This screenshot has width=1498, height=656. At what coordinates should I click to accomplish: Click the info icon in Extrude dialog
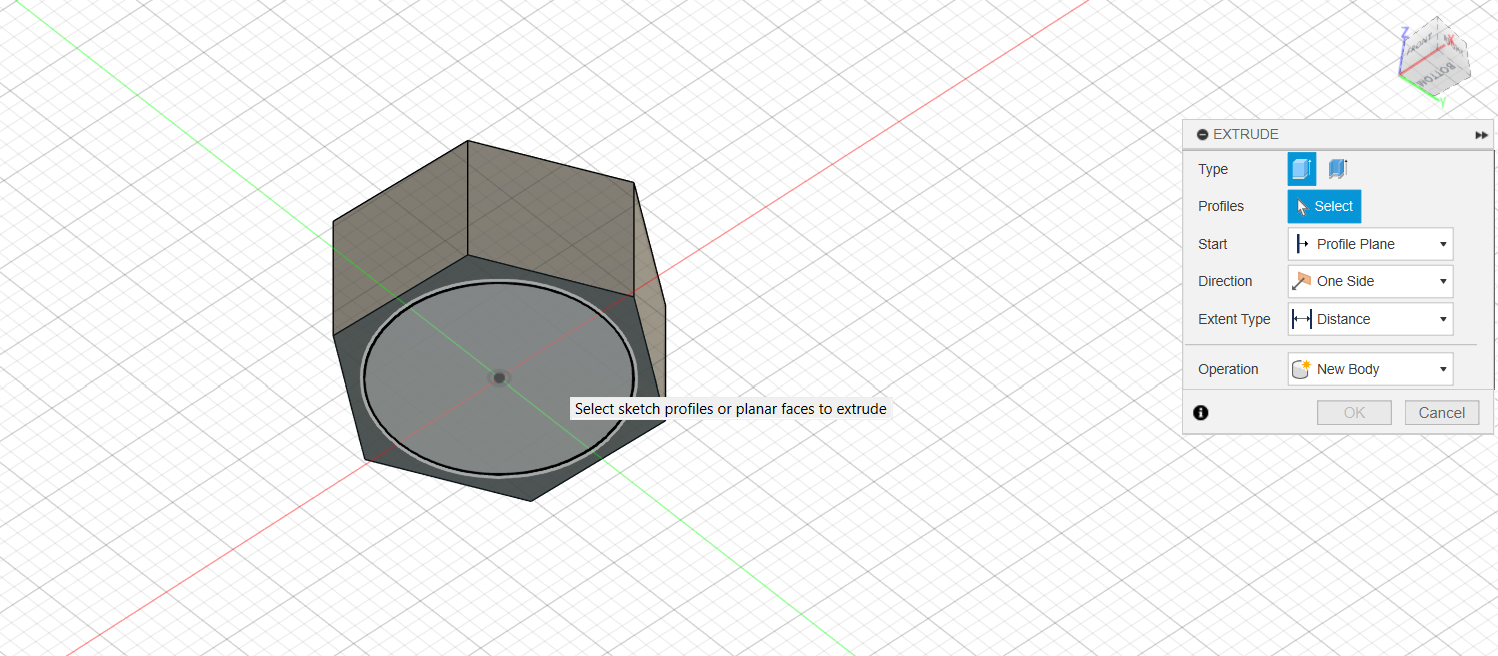1201,412
